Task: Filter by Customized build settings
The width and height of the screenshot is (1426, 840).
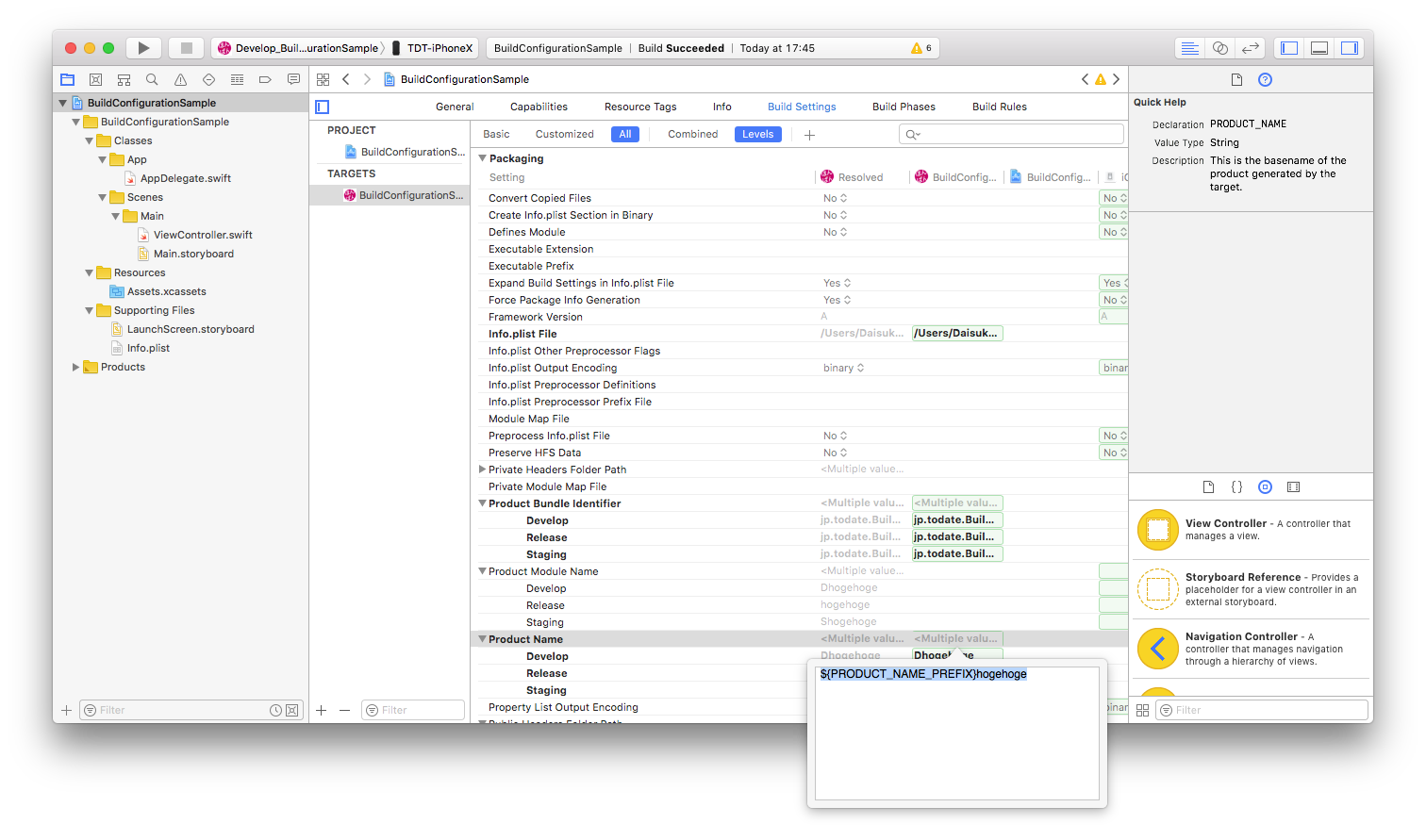Action: pyautogui.click(x=564, y=134)
